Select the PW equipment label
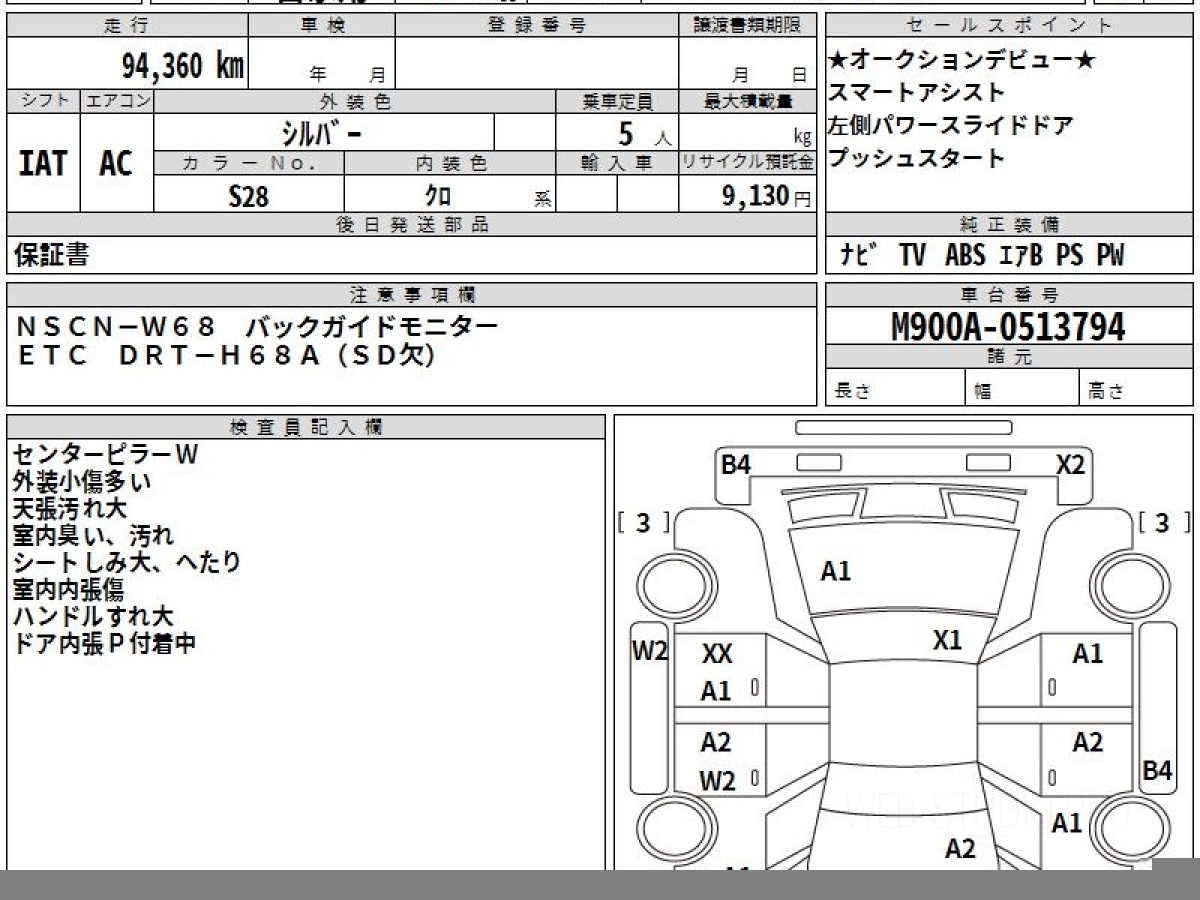This screenshot has width=1200, height=900. click(1110, 256)
